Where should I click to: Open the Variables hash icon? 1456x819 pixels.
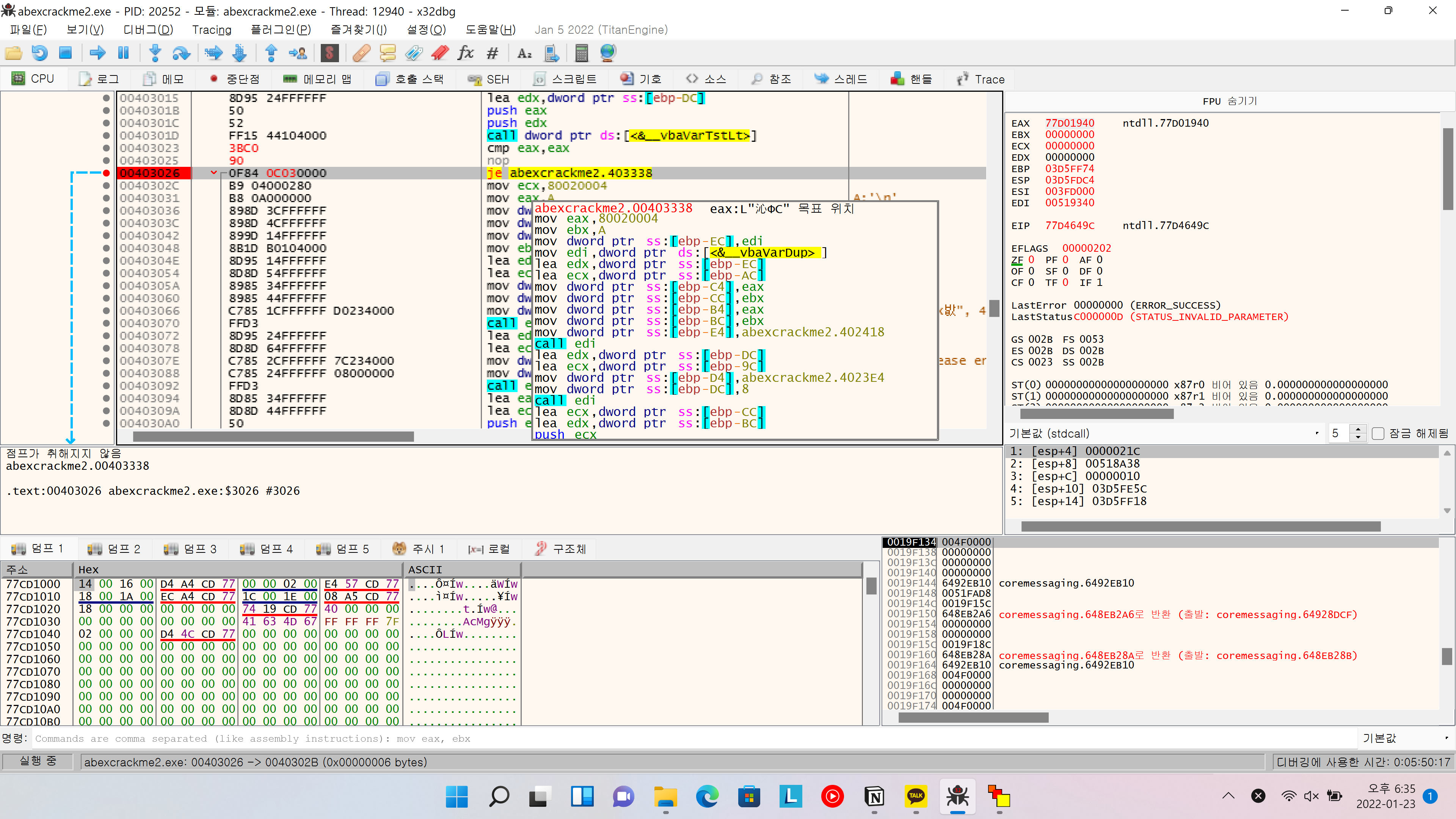pos(492,53)
